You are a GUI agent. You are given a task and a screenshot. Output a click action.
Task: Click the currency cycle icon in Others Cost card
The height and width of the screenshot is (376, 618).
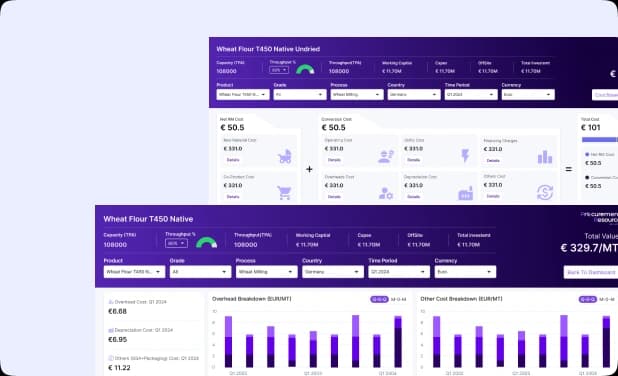(x=545, y=192)
